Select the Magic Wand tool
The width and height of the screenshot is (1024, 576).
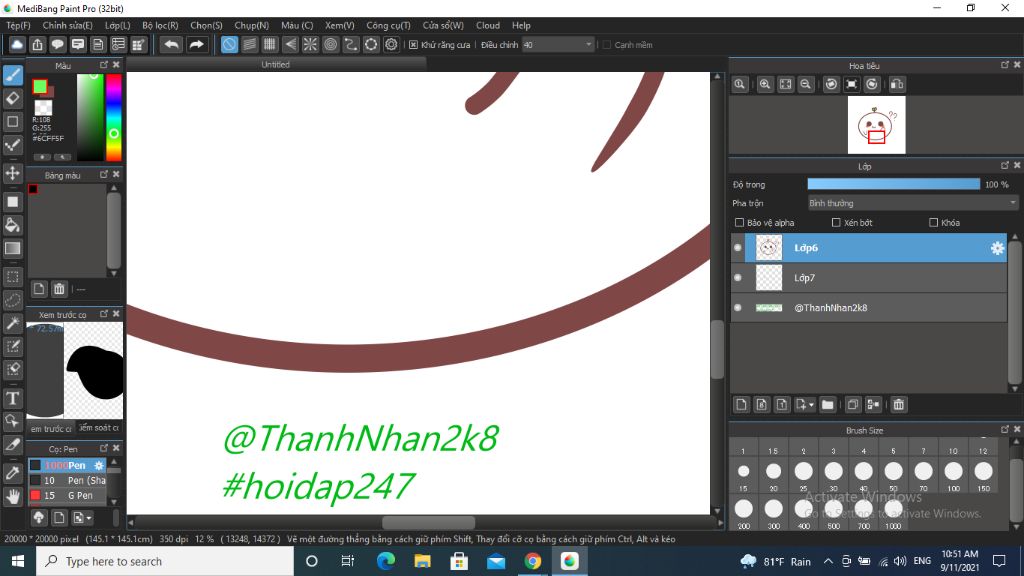(13, 323)
